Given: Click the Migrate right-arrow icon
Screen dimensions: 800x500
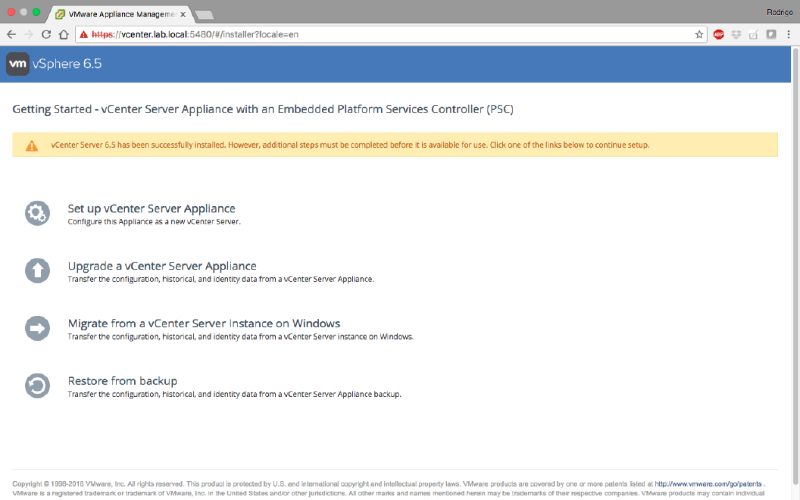Looking at the screenshot, I should tap(37, 328).
